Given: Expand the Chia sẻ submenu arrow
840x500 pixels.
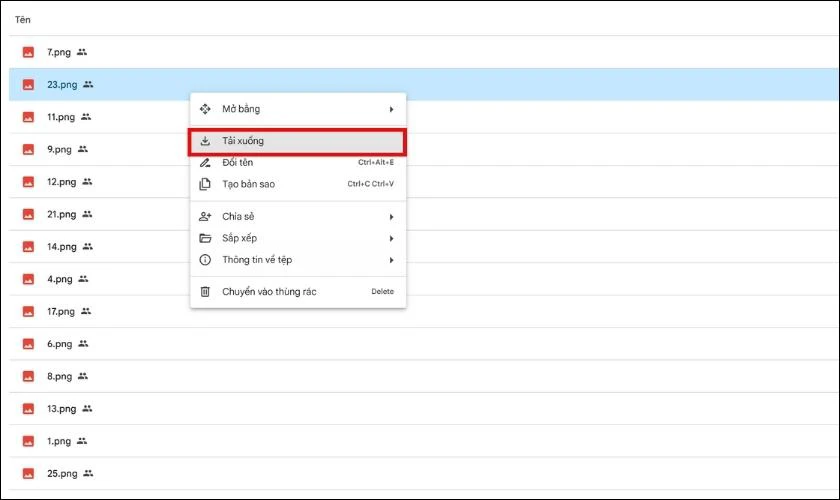Looking at the screenshot, I should (x=391, y=216).
